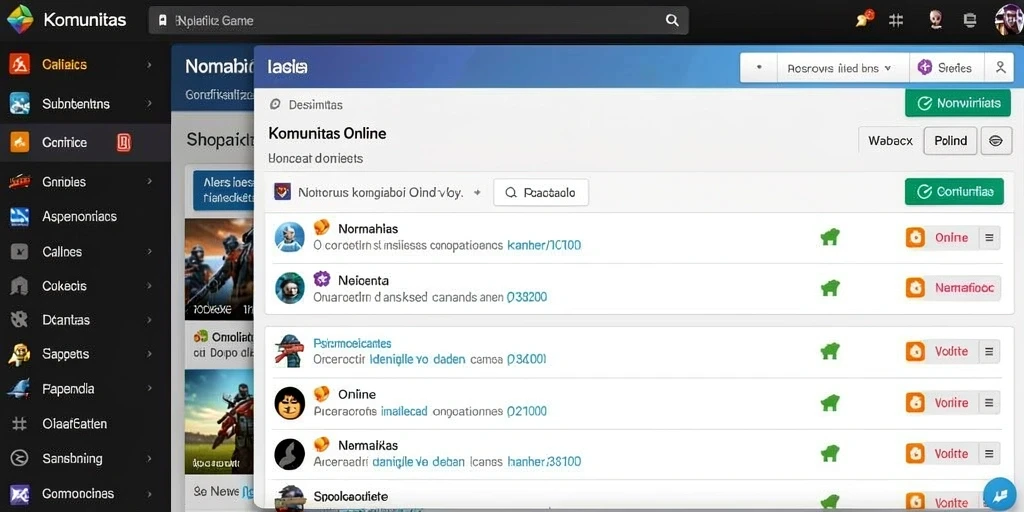Image resolution: width=1024 pixels, height=512 pixels.
Task: Click the Wabacx button
Action: [890, 141]
